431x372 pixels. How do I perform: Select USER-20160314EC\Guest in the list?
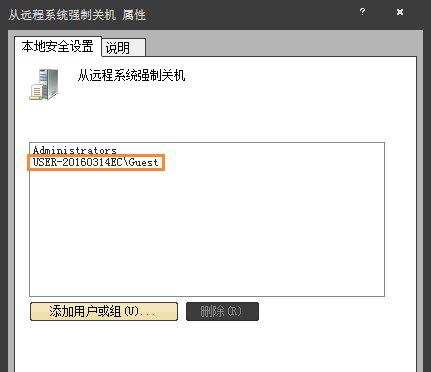pos(96,163)
